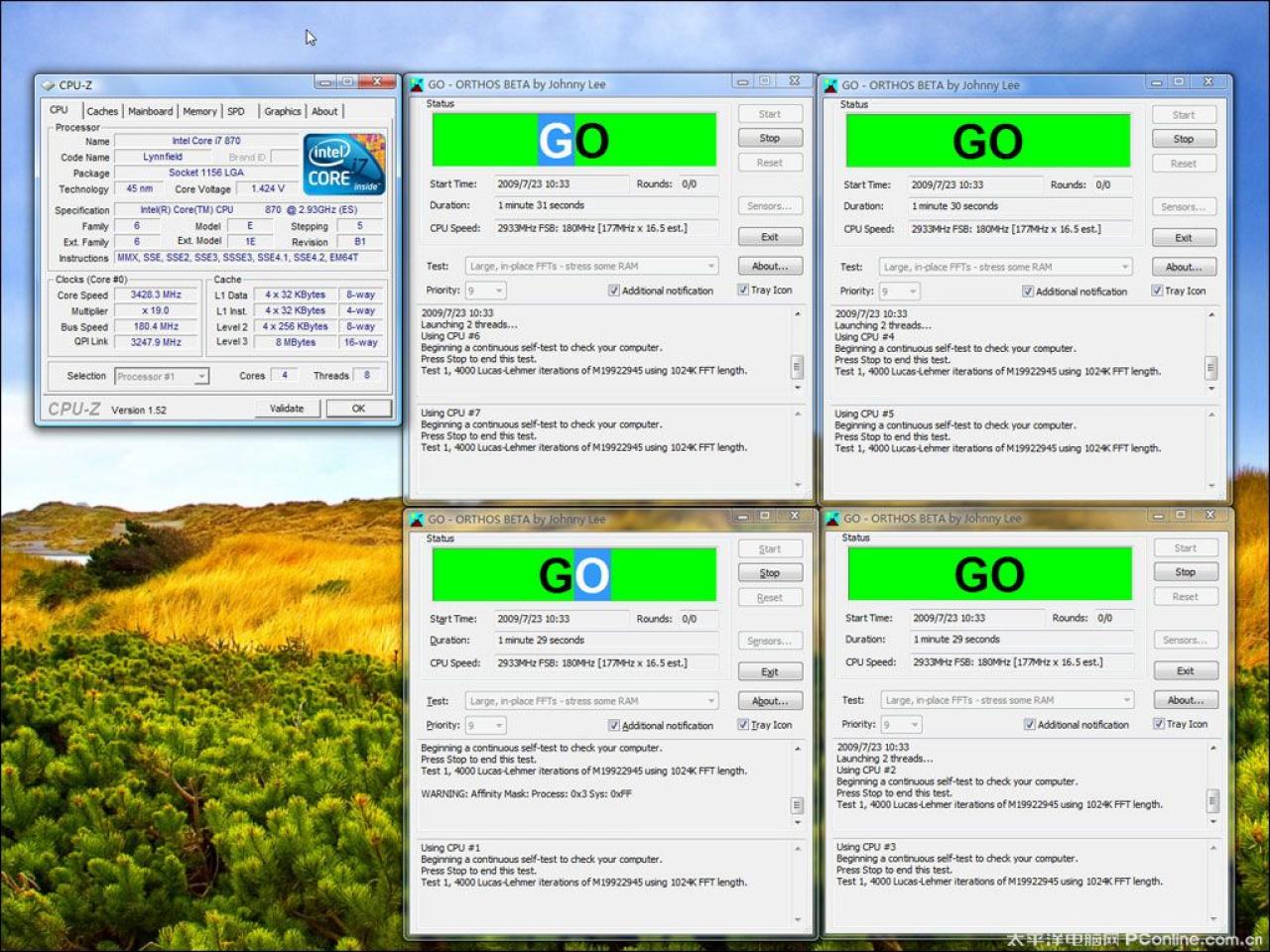Toggle Tray Icon in ORTHOS window with CPU #6
Viewport: 1270px width, 952px height.
pos(743,290)
